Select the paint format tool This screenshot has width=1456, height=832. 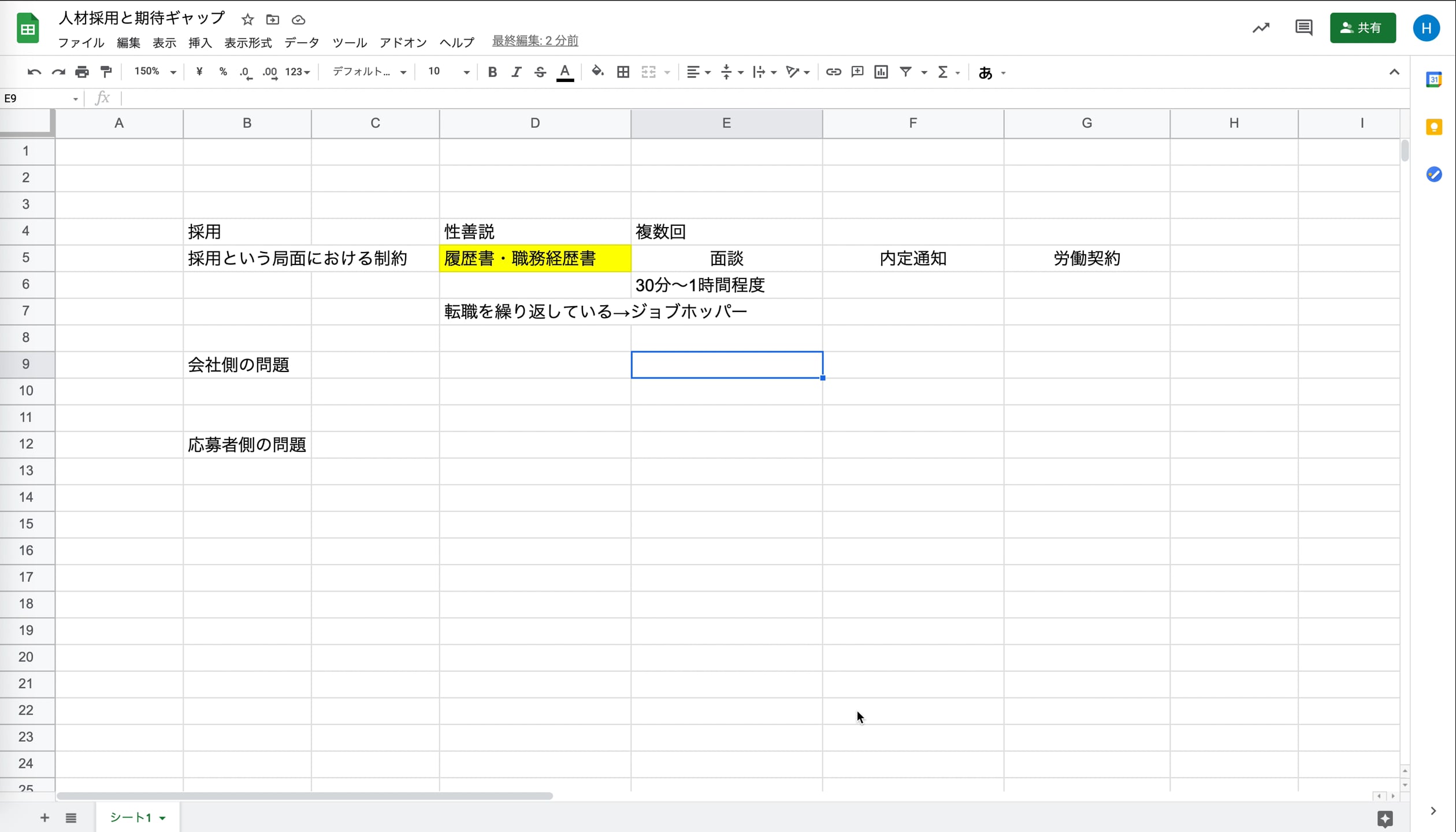coord(106,72)
